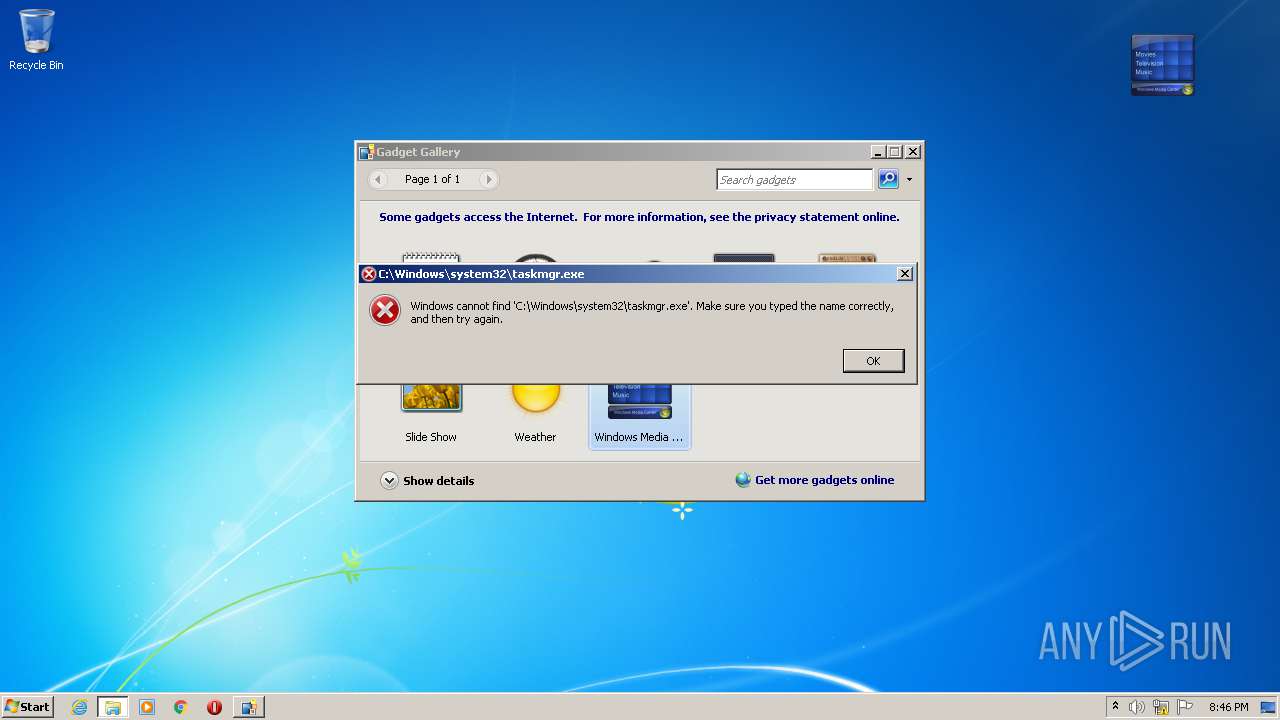Click the red error icon in the dialog
Viewport: 1280px width, 720px height.
(x=385, y=311)
